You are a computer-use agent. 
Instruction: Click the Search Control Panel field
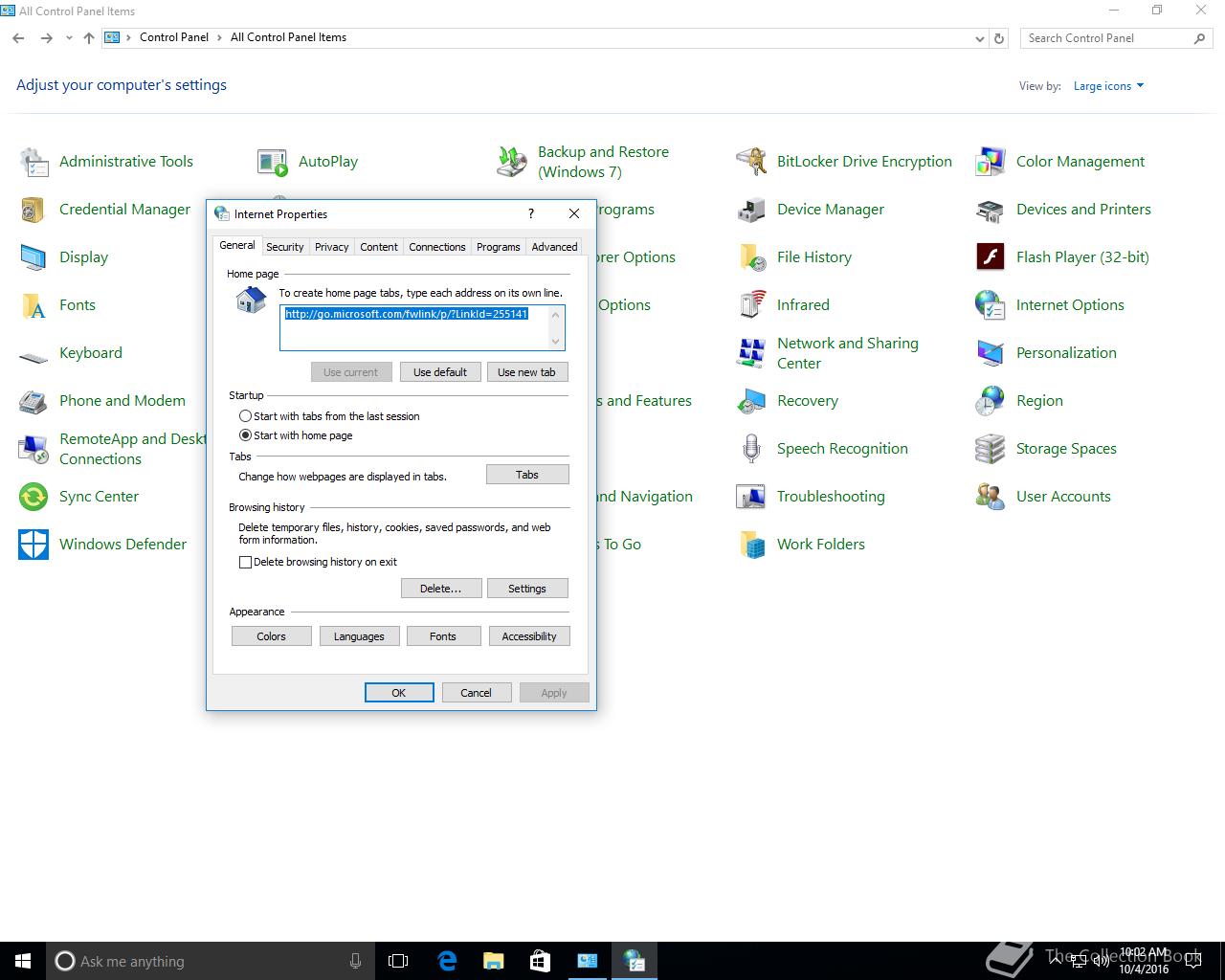1116,38
